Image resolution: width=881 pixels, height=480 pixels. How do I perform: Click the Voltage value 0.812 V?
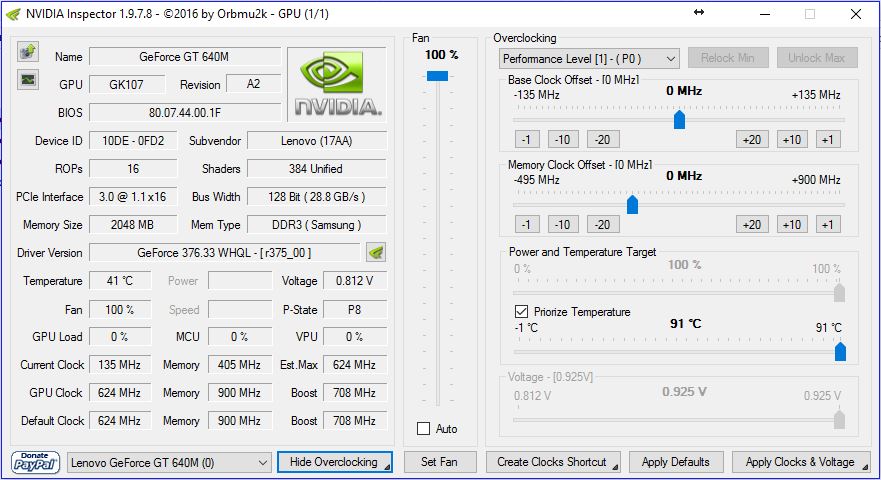(355, 280)
